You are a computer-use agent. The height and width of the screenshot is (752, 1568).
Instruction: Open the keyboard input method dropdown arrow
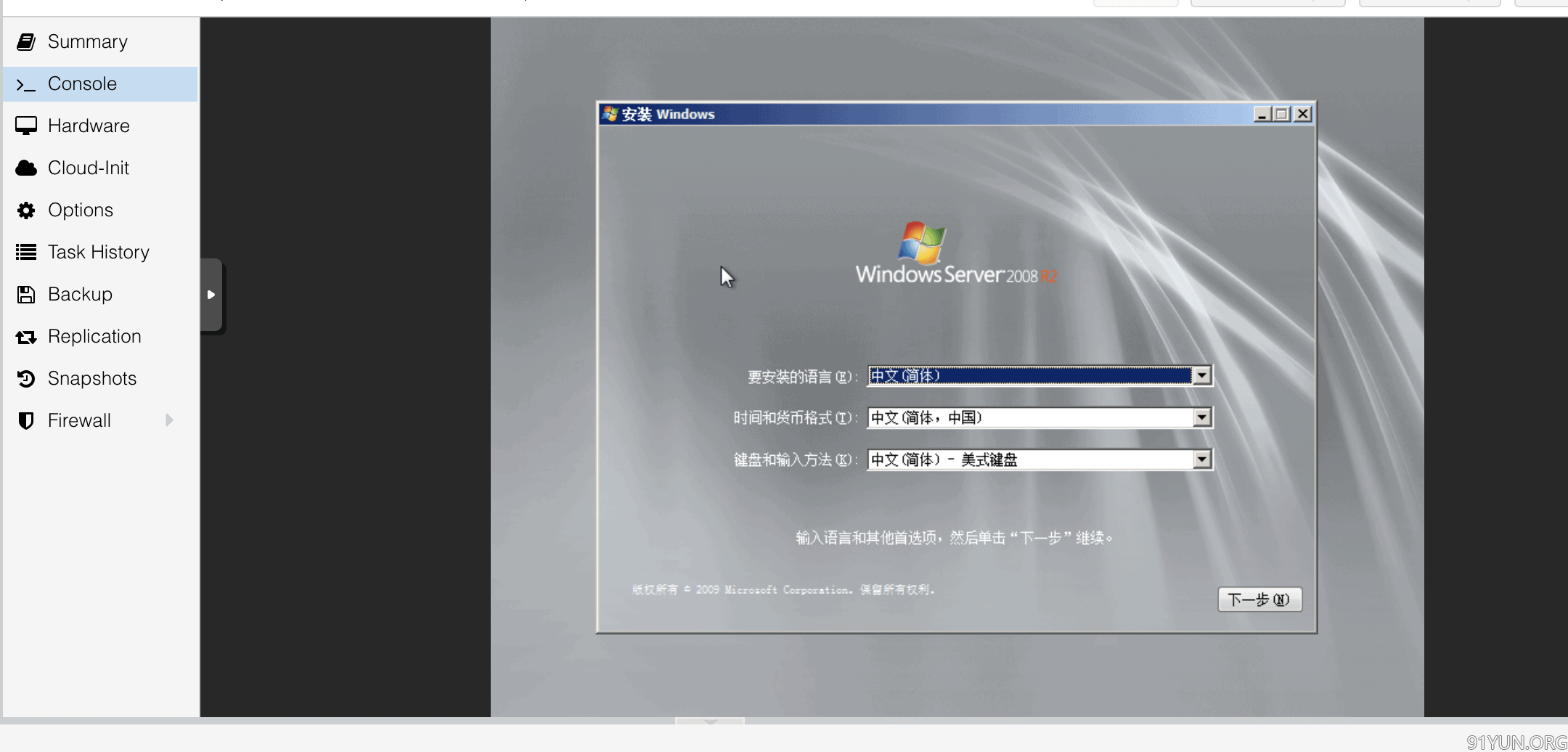pos(1202,459)
